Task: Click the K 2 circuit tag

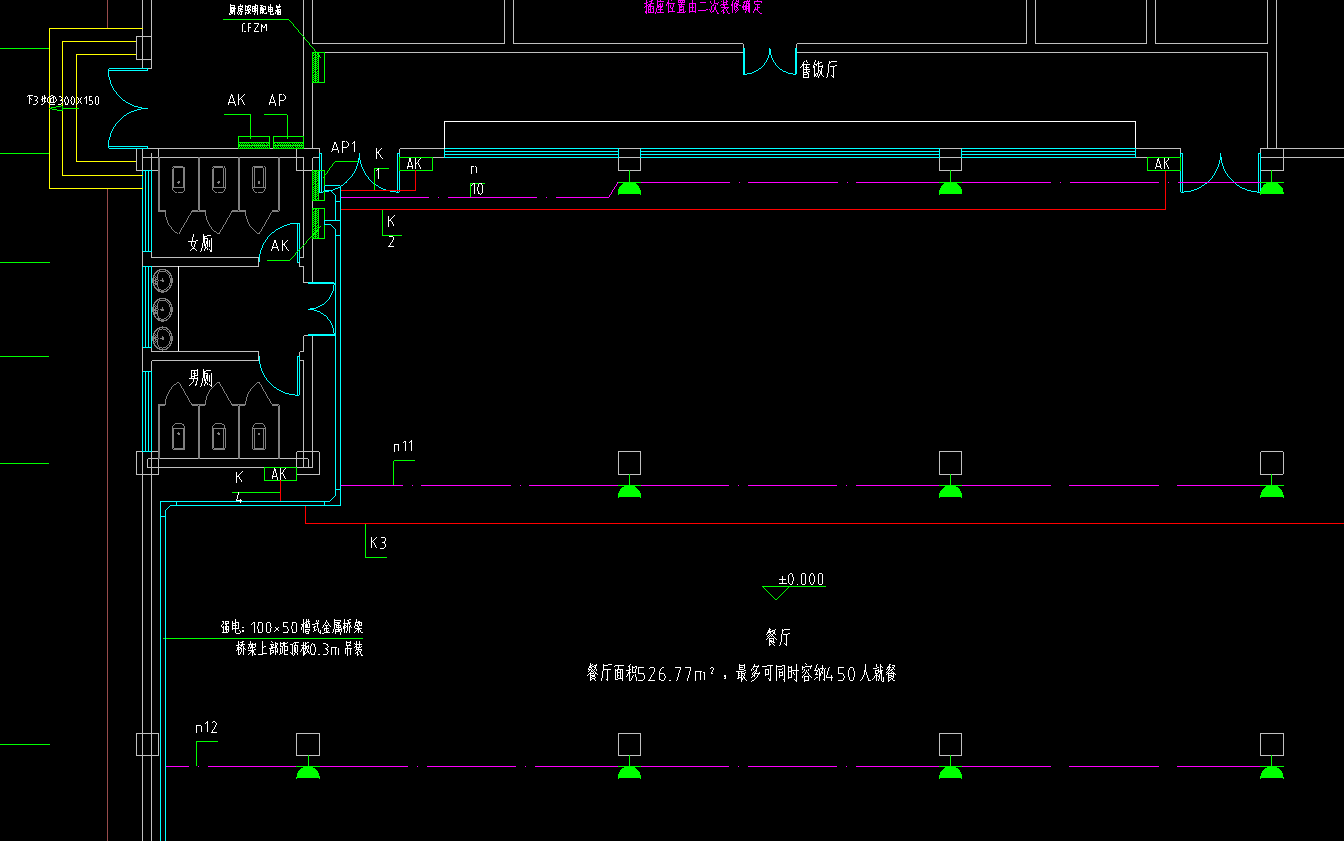Action: tap(391, 231)
